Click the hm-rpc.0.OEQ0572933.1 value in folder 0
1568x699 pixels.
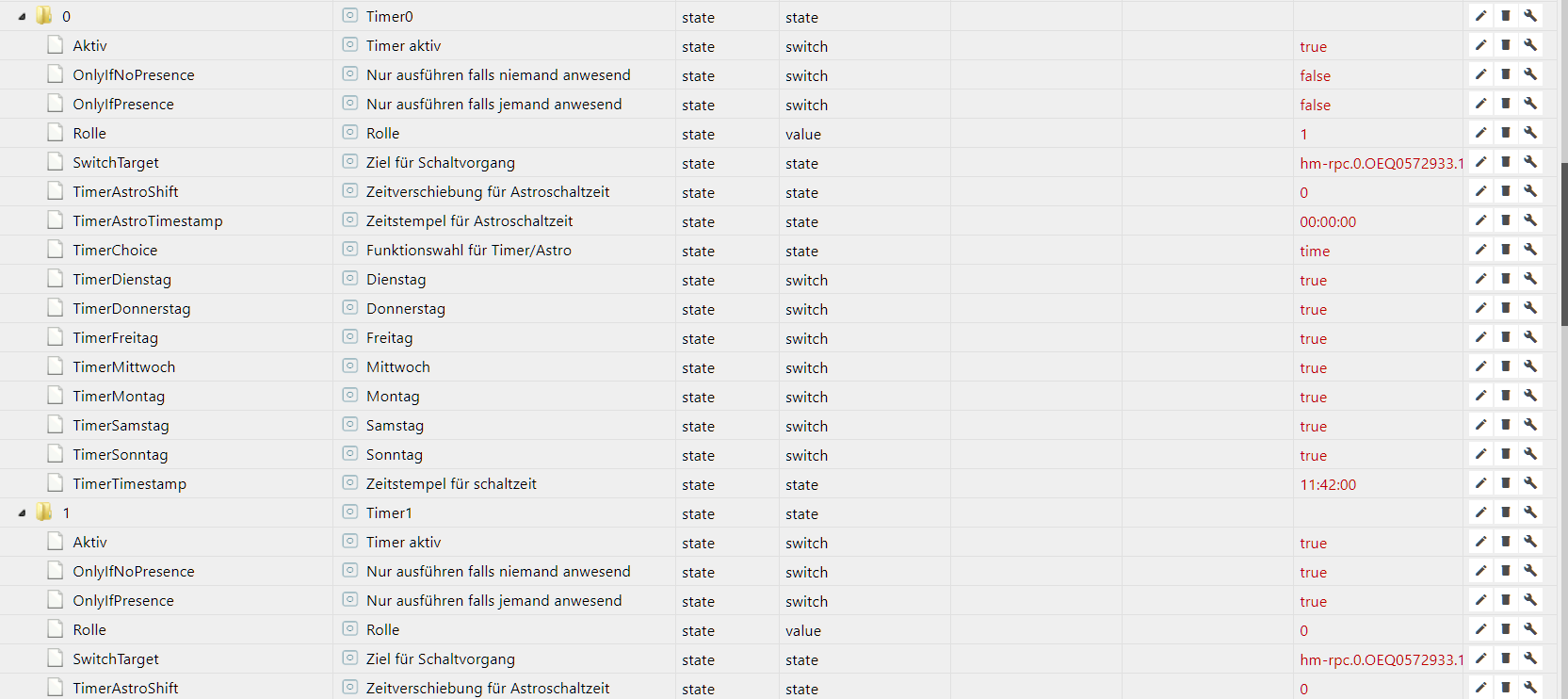[x=1382, y=163]
